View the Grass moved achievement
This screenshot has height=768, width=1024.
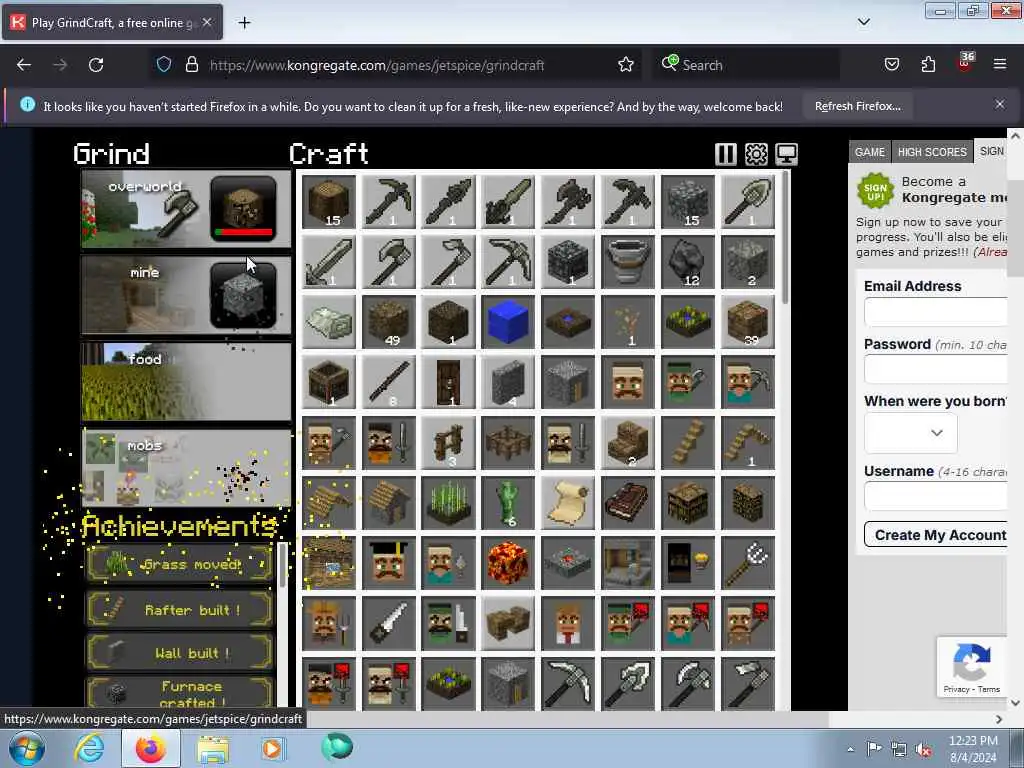point(180,564)
